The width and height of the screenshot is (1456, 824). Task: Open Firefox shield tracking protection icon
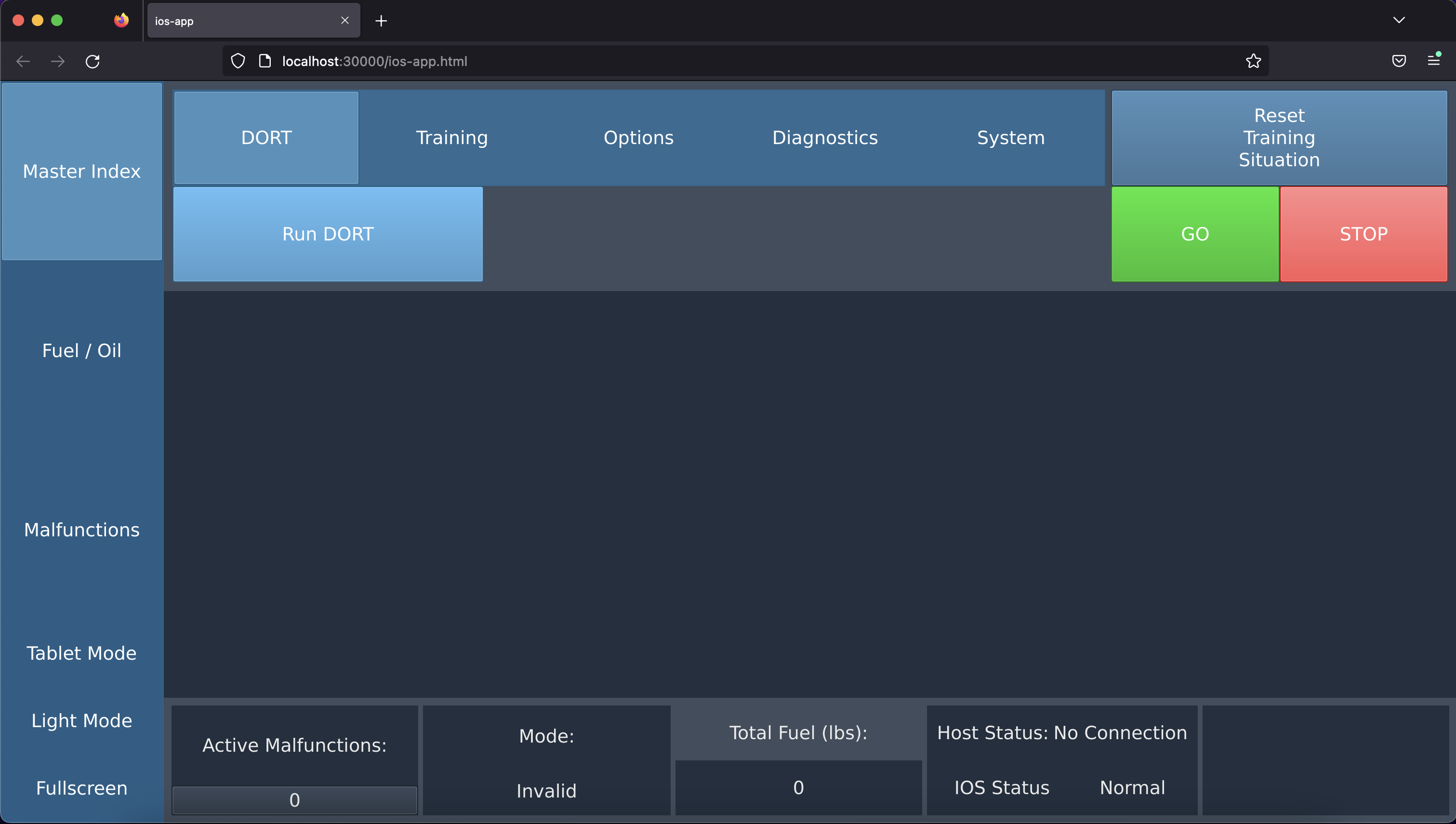238,61
